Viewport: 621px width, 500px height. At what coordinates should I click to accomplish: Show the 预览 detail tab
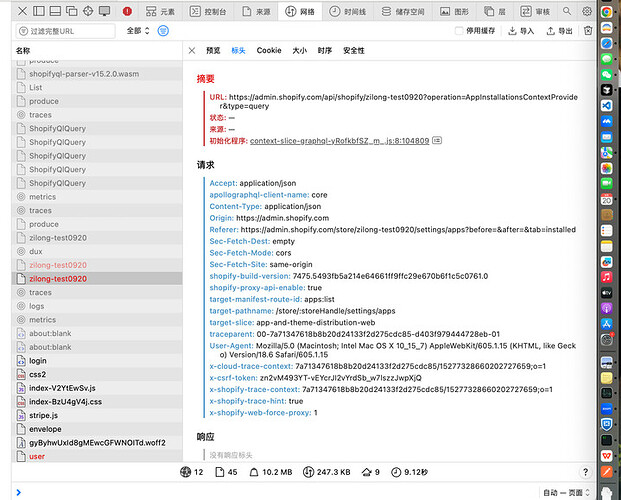[x=213, y=50]
